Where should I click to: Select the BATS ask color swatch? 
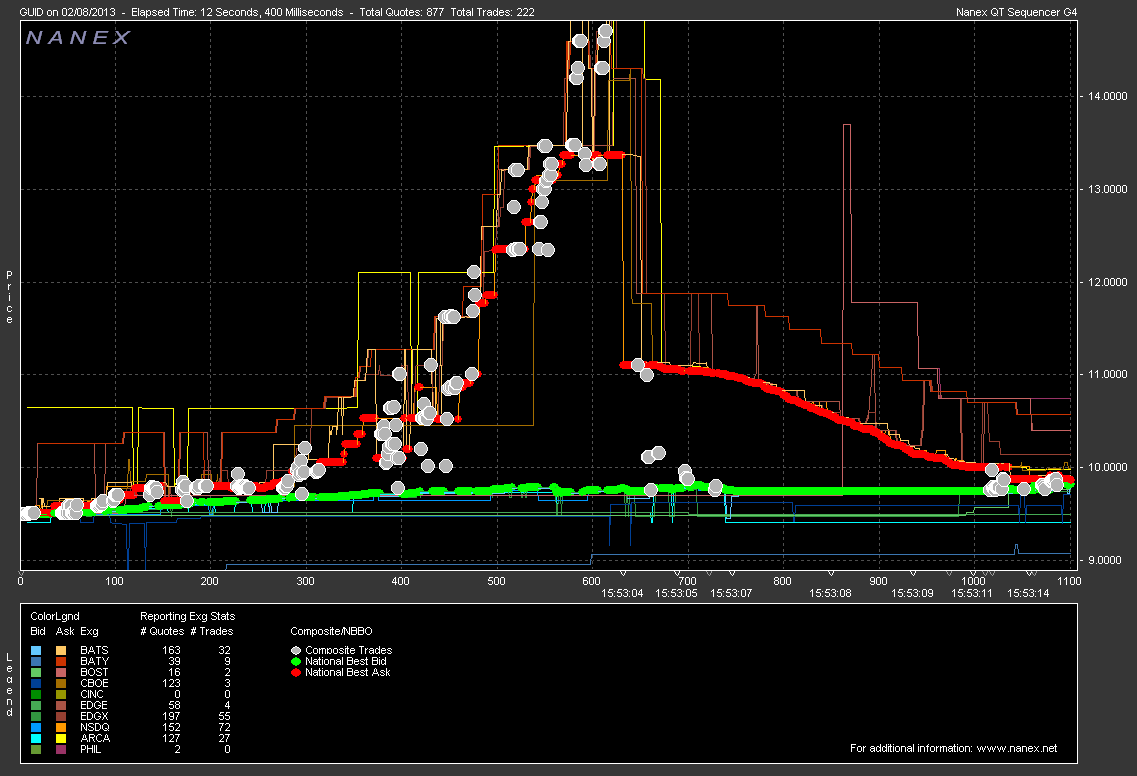pyautogui.click(x=61, y=651)
